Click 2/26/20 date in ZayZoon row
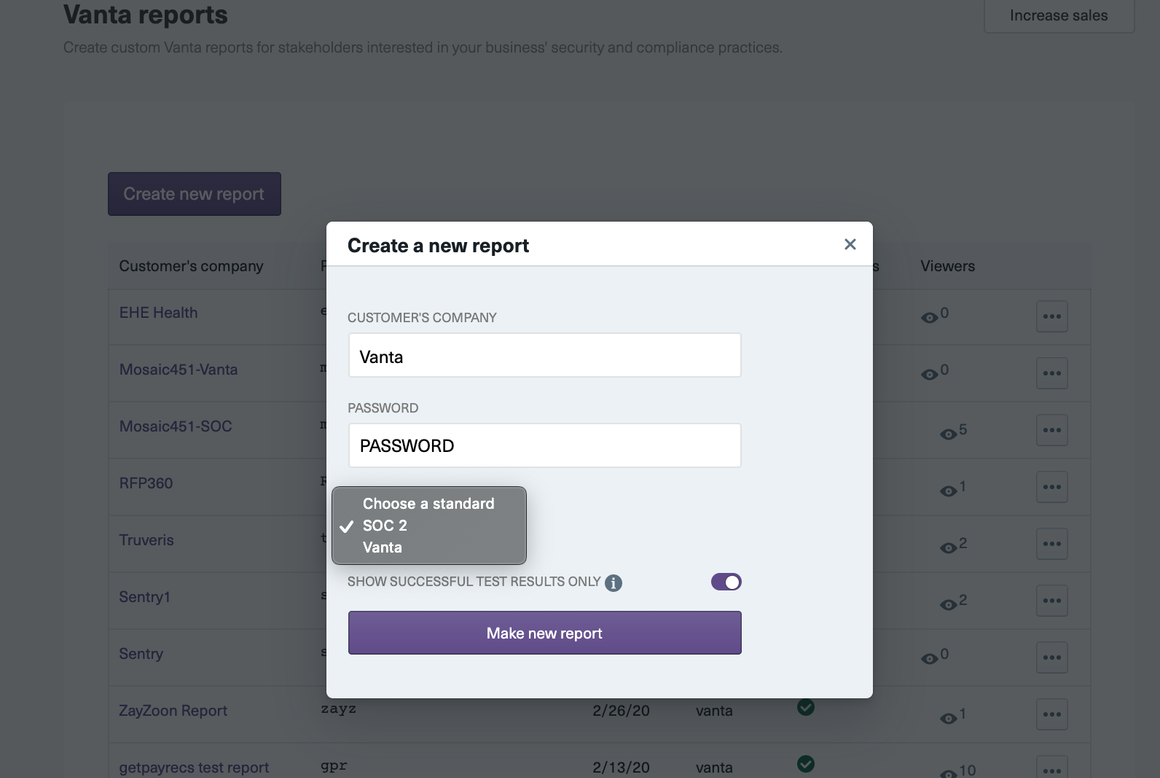 pos(621,711)
